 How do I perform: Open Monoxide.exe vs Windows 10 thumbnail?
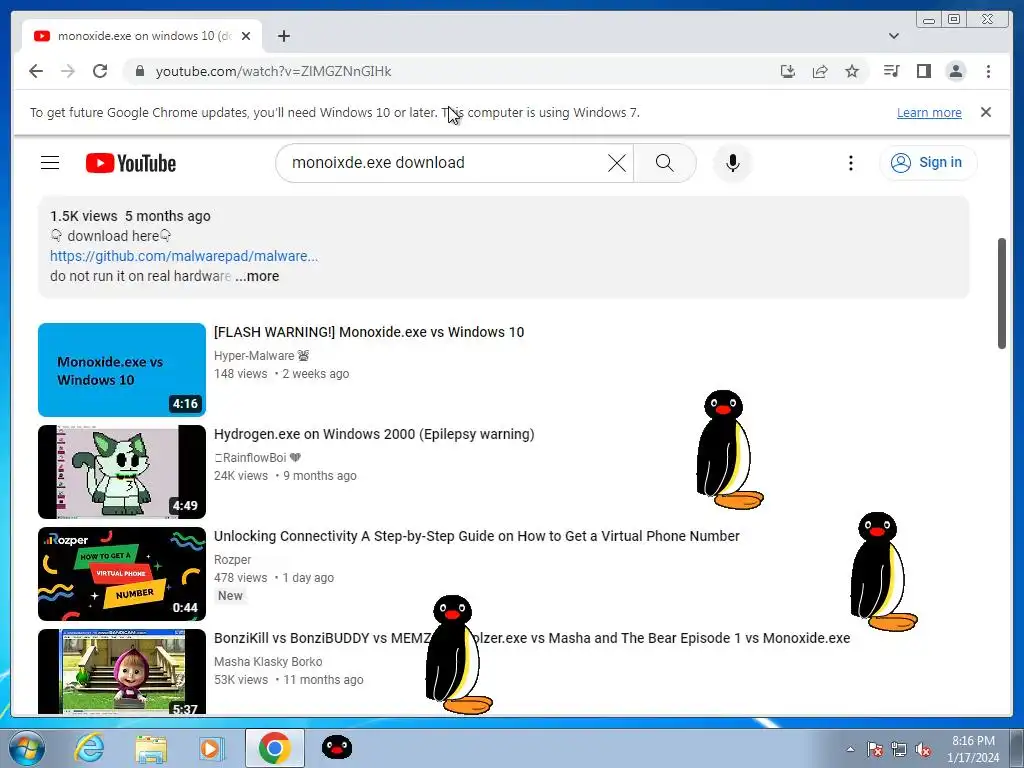click(121, 370)
